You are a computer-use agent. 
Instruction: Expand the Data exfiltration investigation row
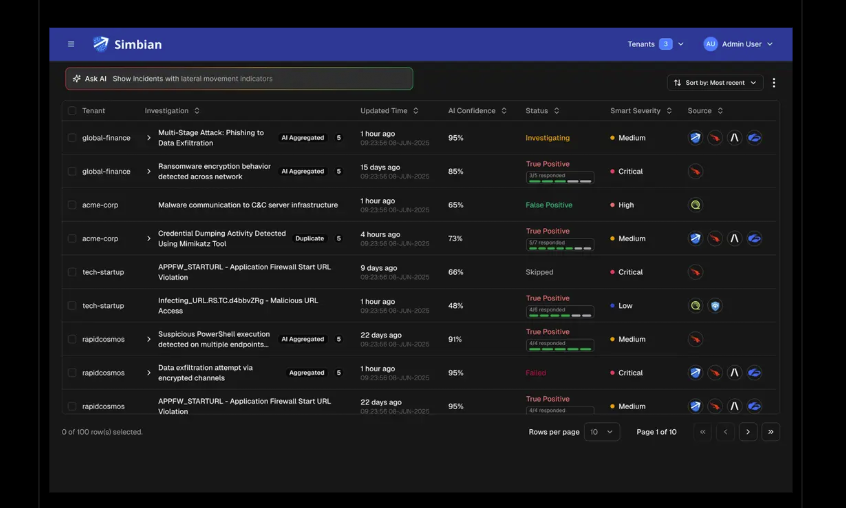[x=149, y=373]
